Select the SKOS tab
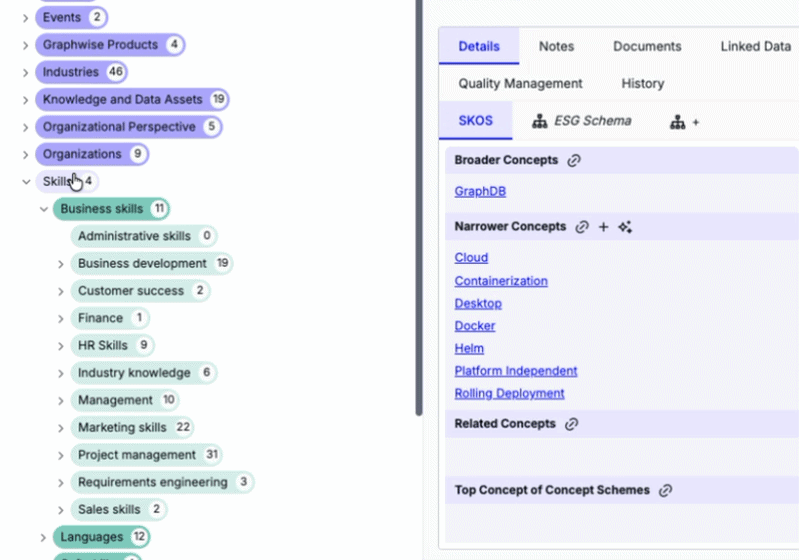799x560 pixels. tap(475, 121)
